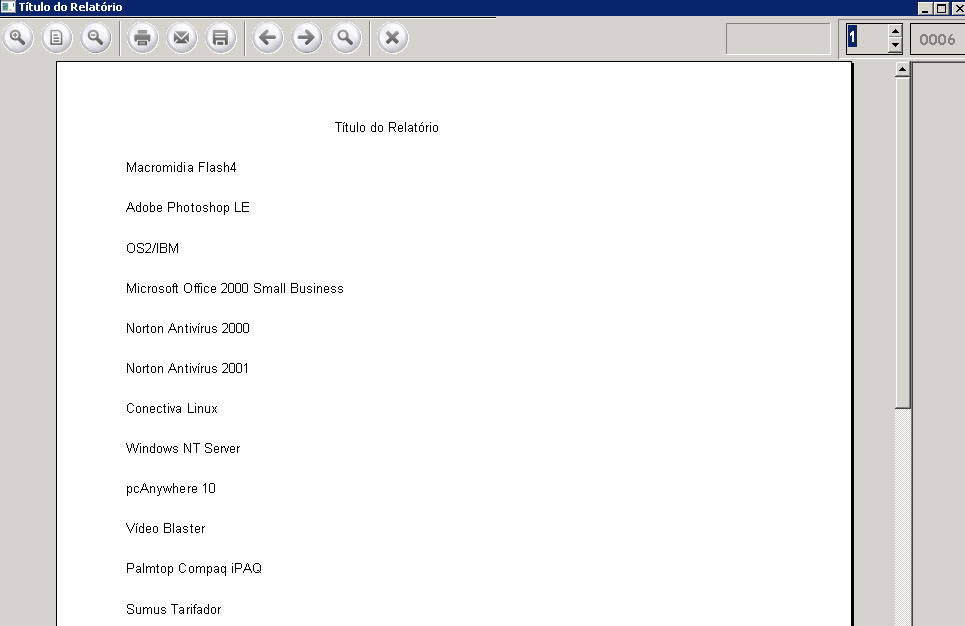Viewport: 965px width, 626px height.
Task: Click the report heading Título do Relatório
Action: click(386, 127)
